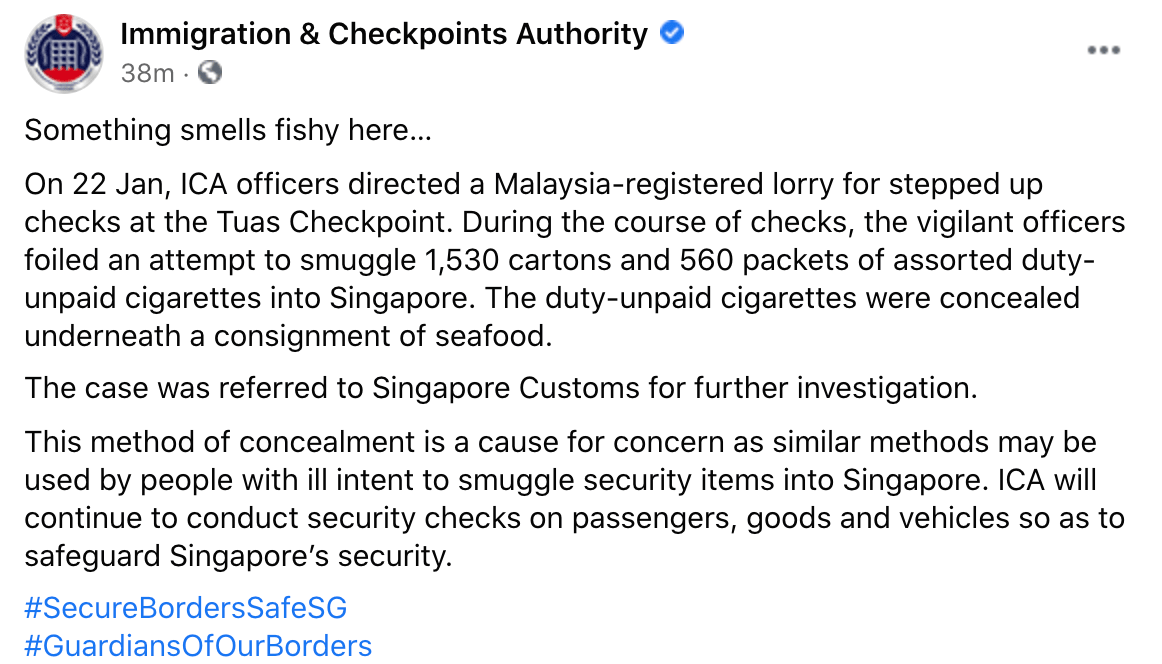Follow the #SecureBordersSafeSG hashtag
This screenshot has height=664, width=1162.
point(186,608)
